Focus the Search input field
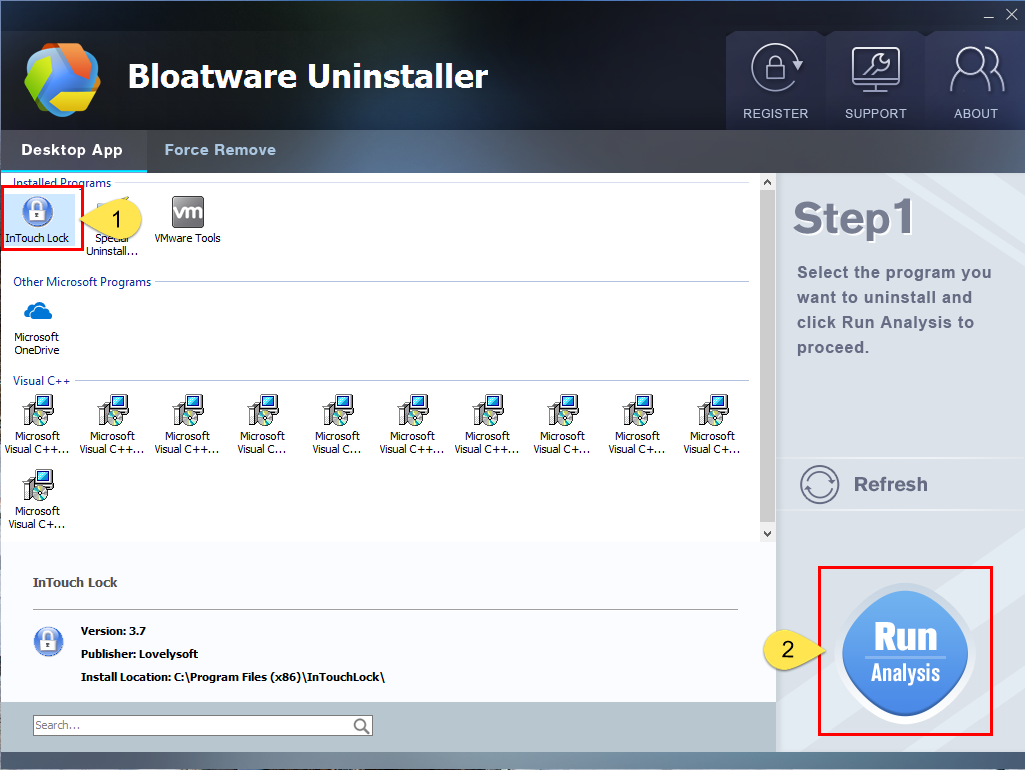This screenshot has width=1025, height=770. tap(203, 726)
